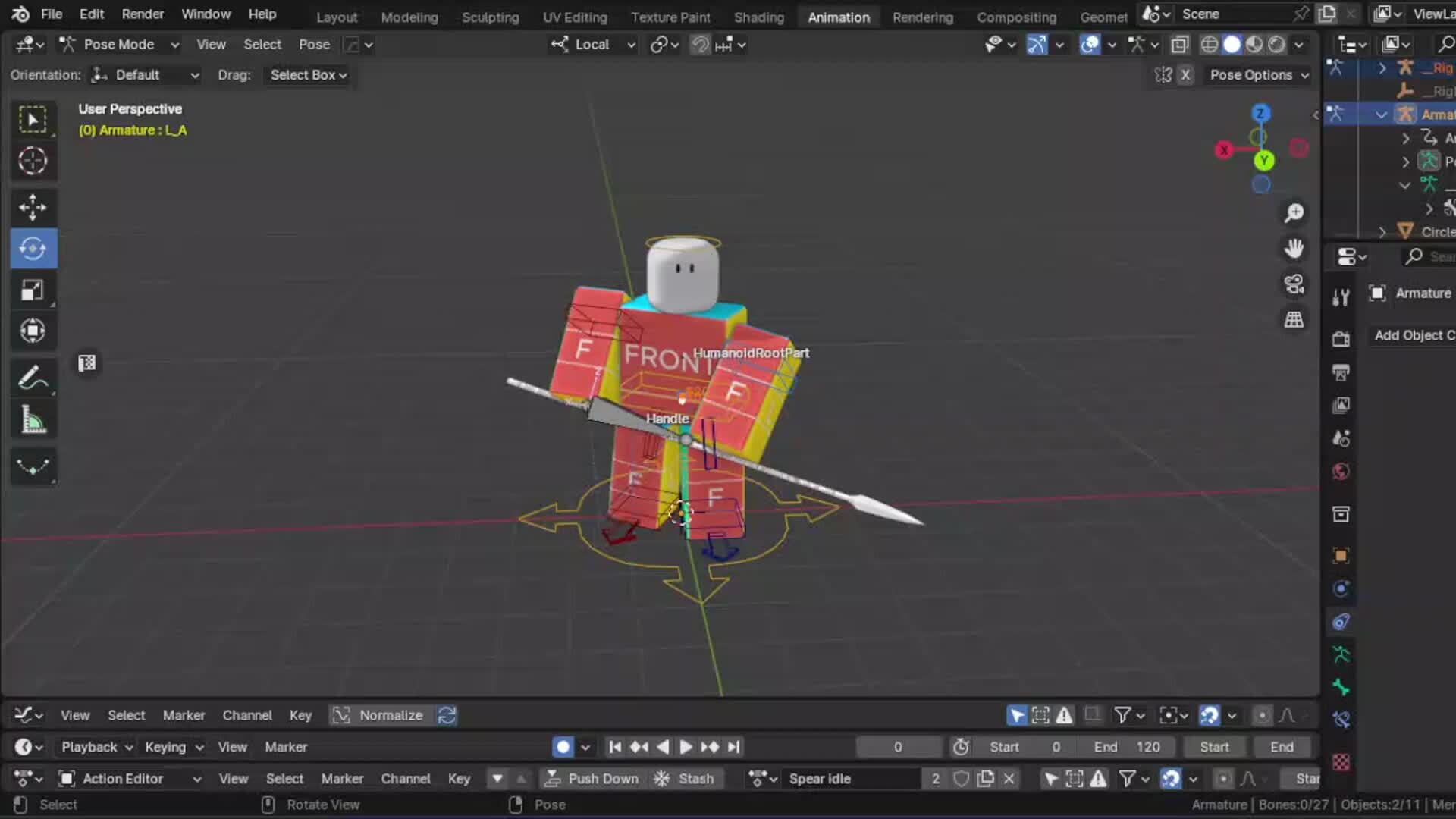Screen dimensions: 1456x819
Task: Click the current frame number field
Action: [898, 747]
